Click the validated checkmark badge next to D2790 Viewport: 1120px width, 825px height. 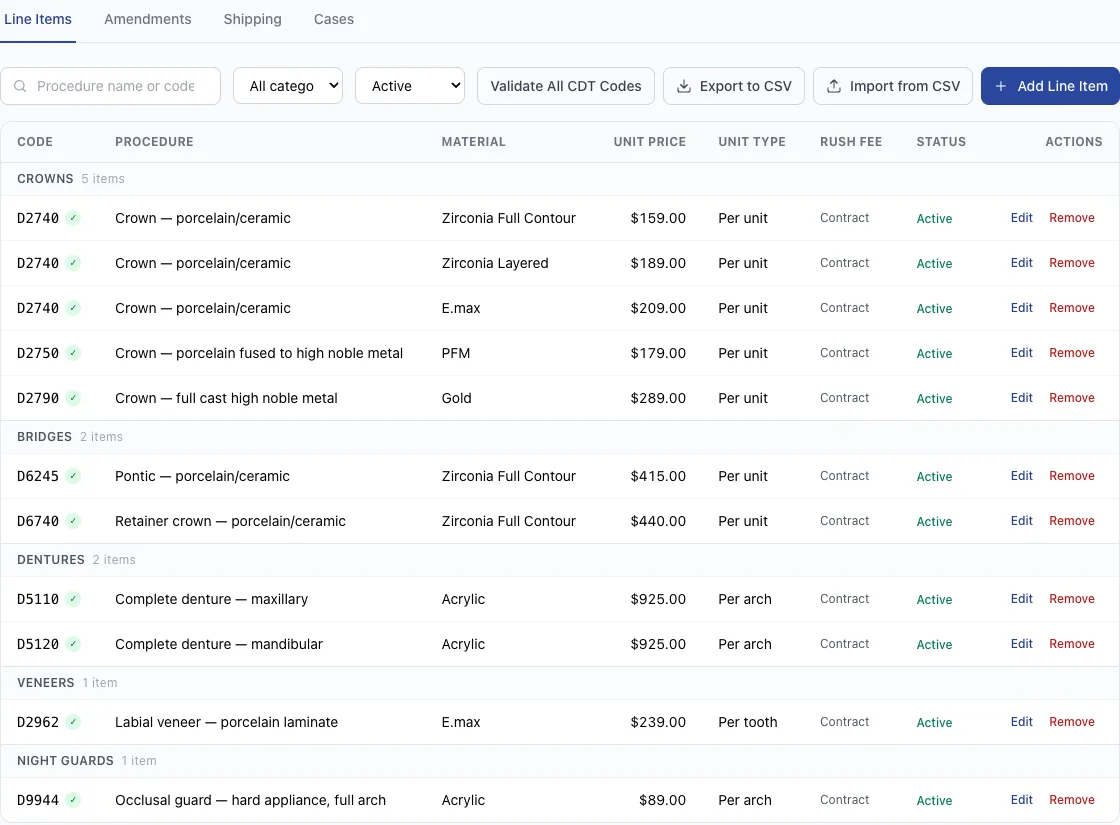73,398
